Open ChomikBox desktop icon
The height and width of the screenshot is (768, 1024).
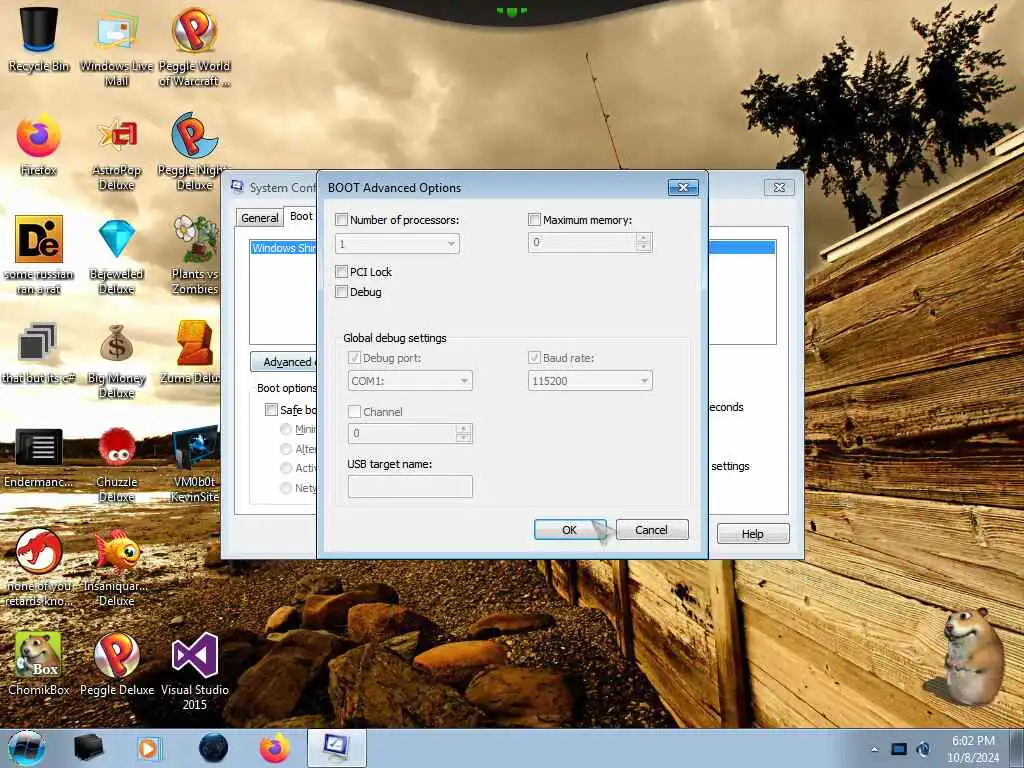coord(39,664)
